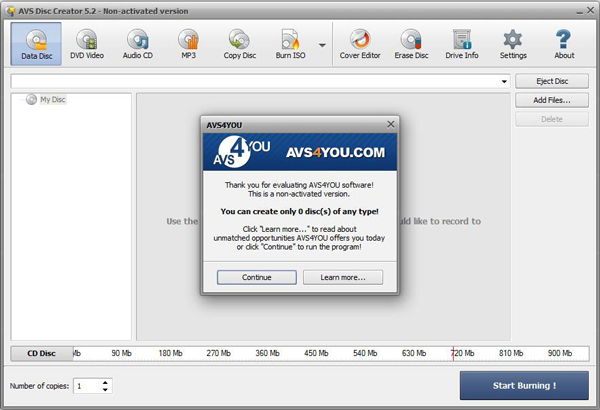Click the CD Disc capacity button

[41, 353]
